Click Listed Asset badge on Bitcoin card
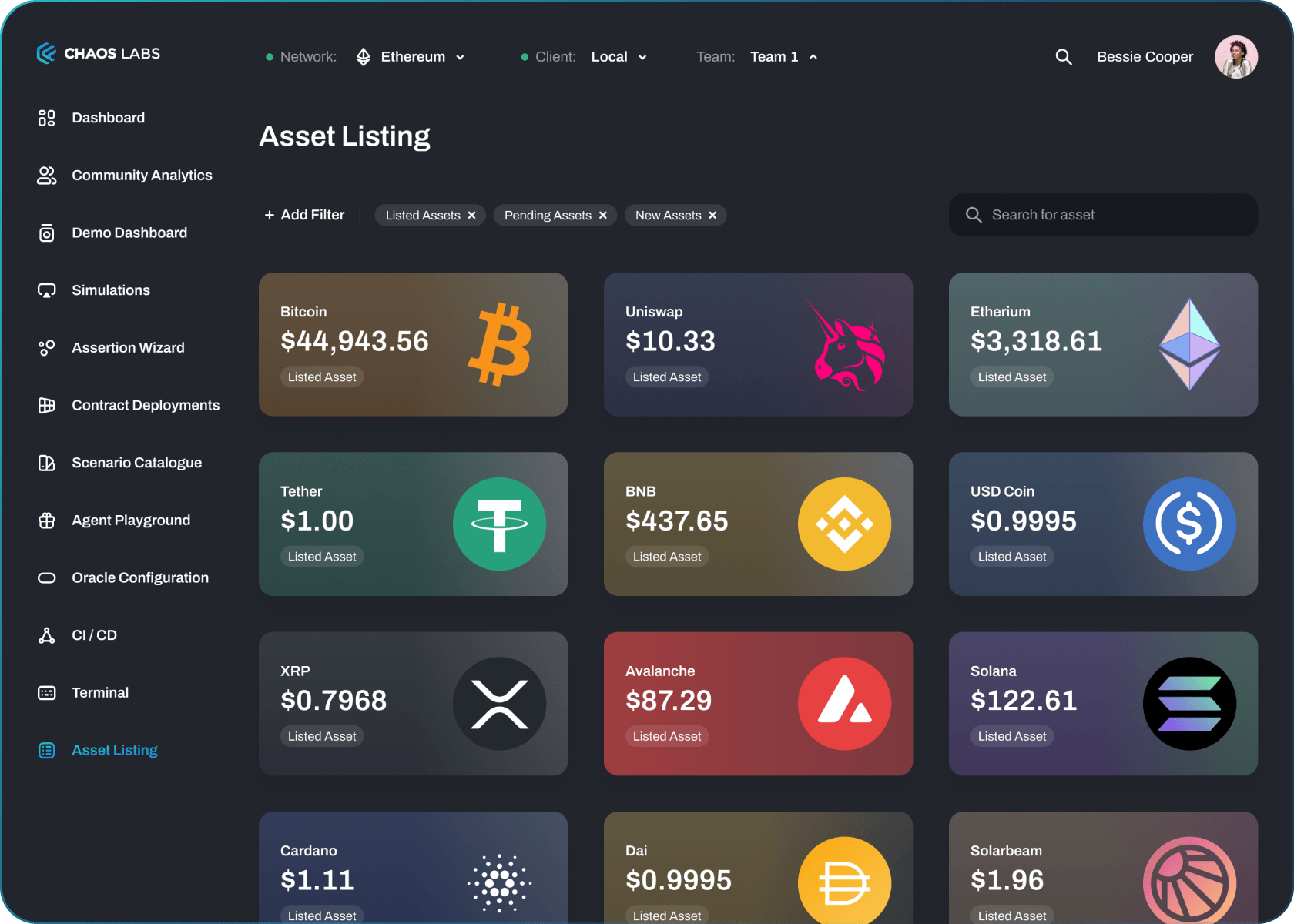This screenshot has height=924, width=1294. (322, 377)
